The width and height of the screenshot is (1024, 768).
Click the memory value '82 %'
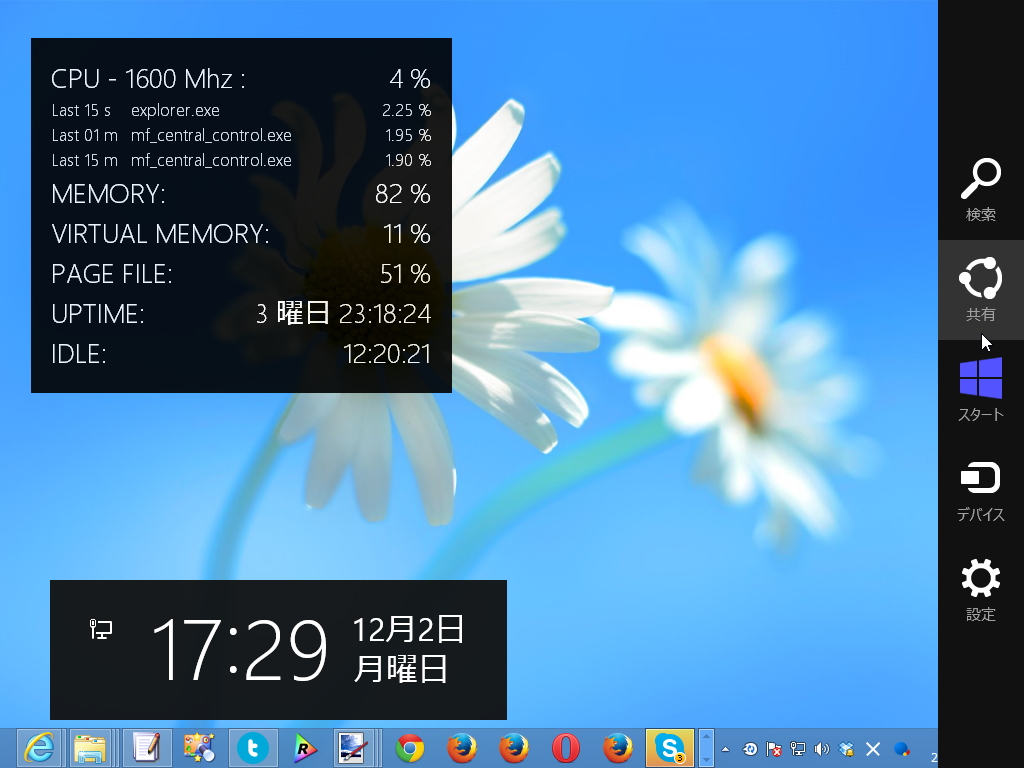(x=403, y=194)
